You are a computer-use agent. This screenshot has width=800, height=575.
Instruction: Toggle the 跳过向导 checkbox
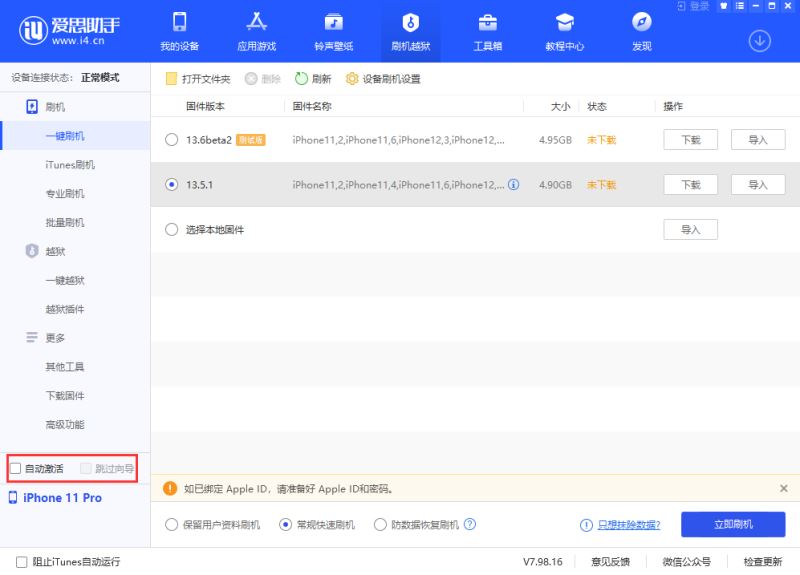coord(86,468)
